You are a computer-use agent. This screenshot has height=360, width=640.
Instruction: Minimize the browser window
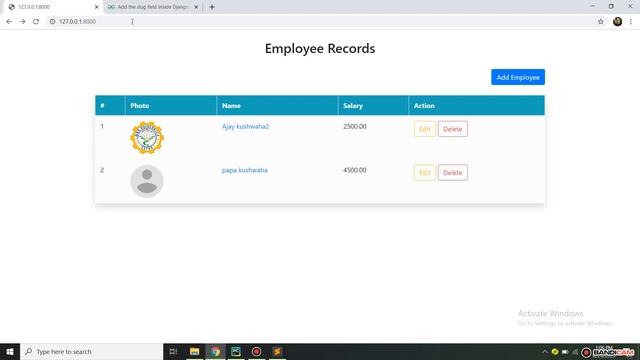click(592, 6)
